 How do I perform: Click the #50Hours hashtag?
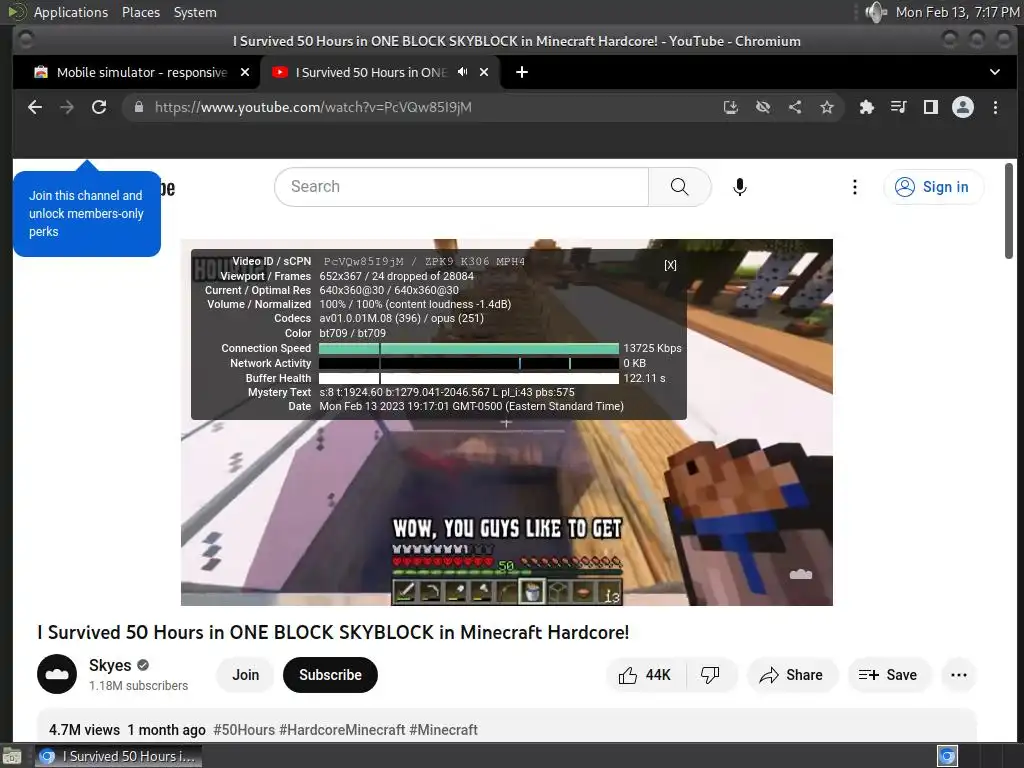(x=244, y=729)
